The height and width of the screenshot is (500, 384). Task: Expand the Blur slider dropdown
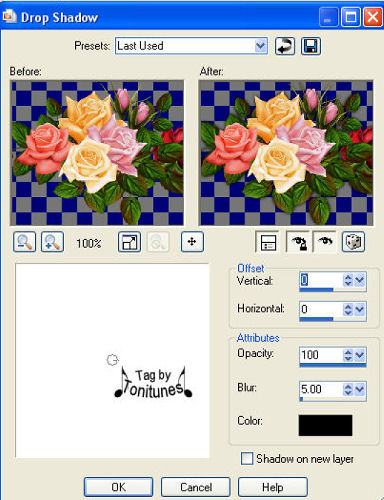tap(359, 389)
